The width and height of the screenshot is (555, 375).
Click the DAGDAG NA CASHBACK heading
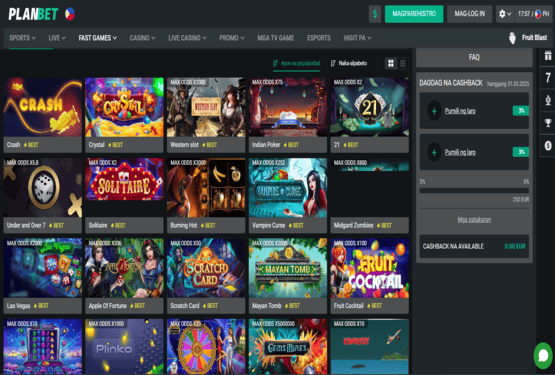click(451, 83)
